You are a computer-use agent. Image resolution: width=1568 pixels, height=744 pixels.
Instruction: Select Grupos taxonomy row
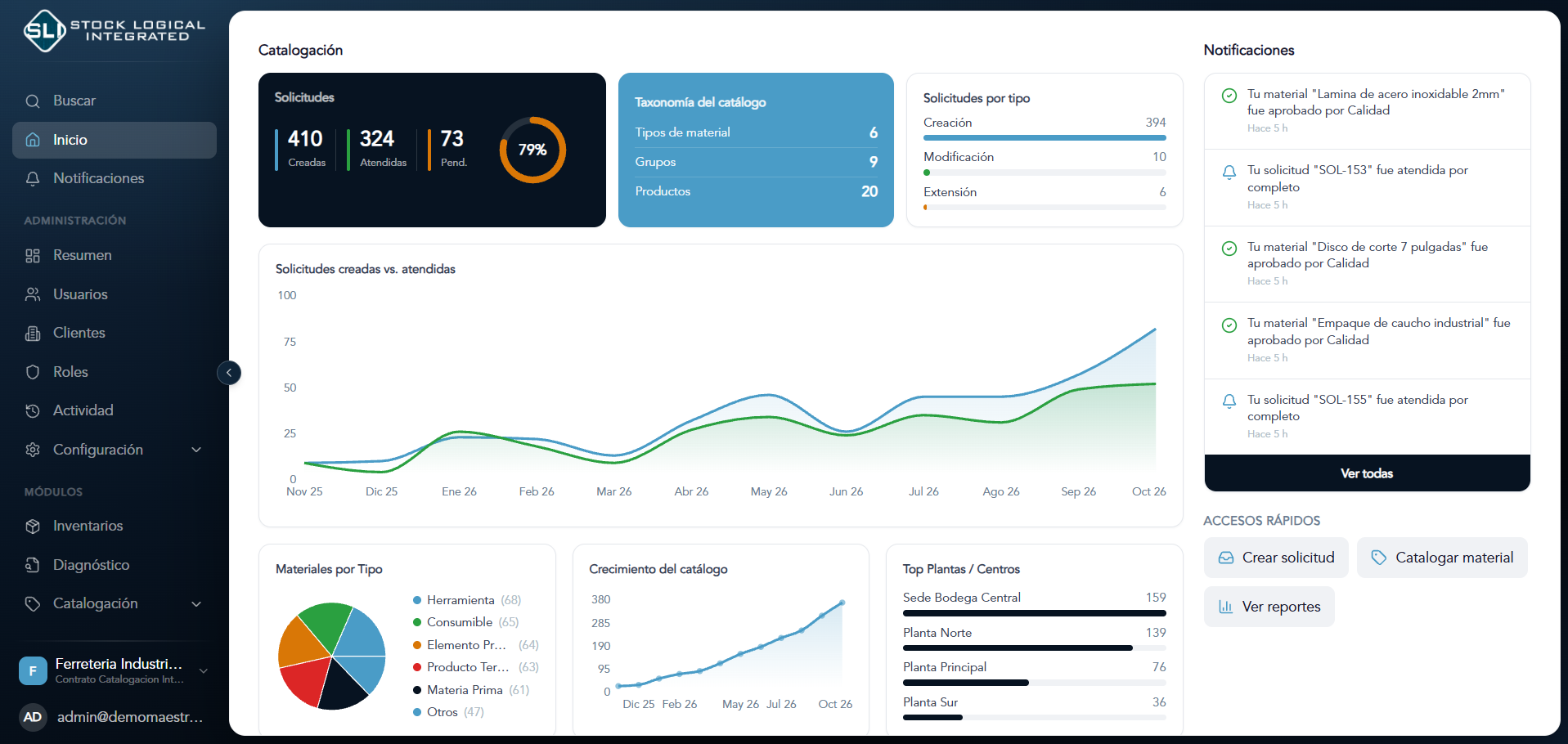756,162
